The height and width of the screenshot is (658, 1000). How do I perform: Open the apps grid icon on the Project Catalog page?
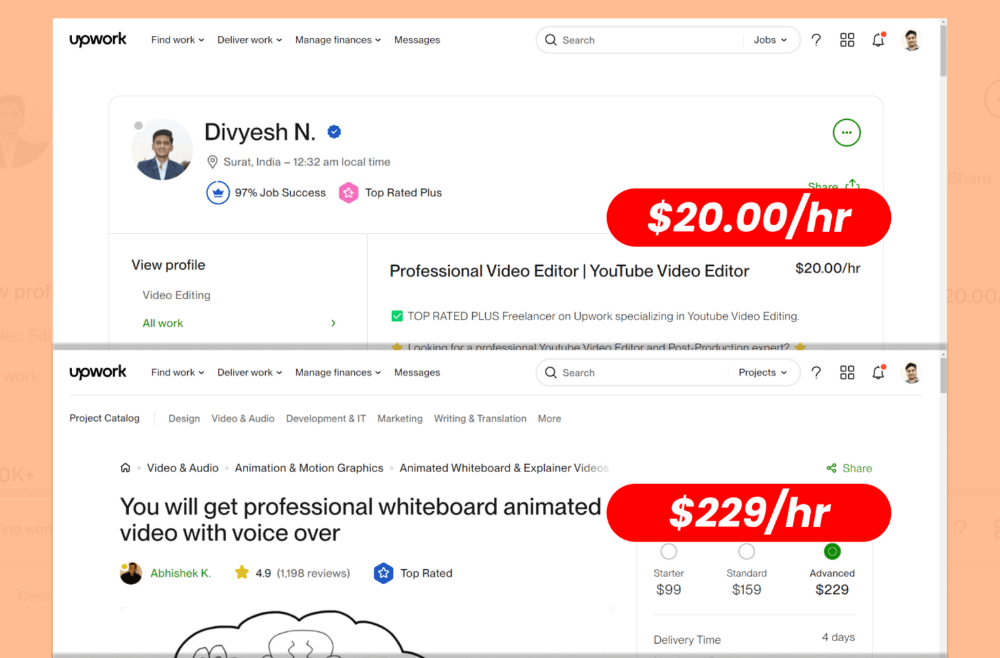click(847, 373)
